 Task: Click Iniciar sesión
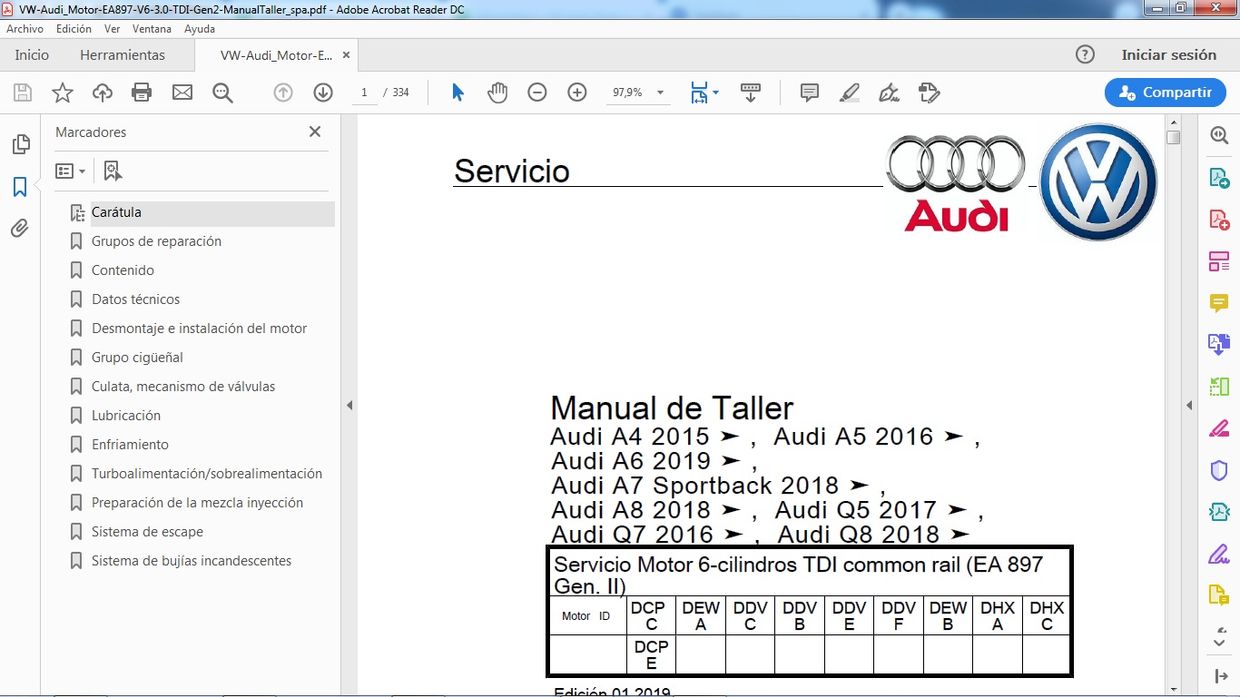coord(1171,55)
